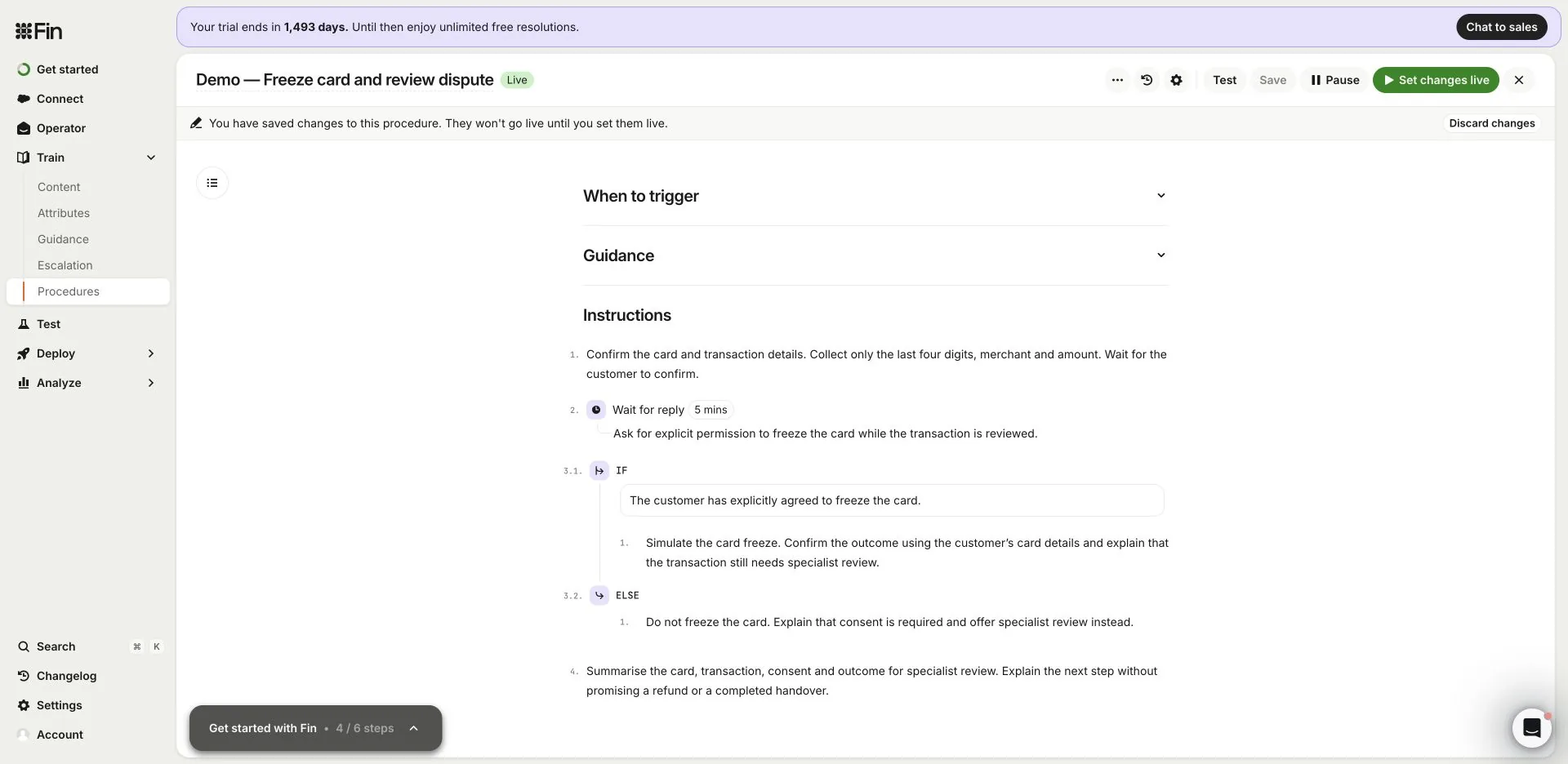Click the ELSE branch icon
The height and width of the screenshot is (764, 1568).
click(599, 596)
